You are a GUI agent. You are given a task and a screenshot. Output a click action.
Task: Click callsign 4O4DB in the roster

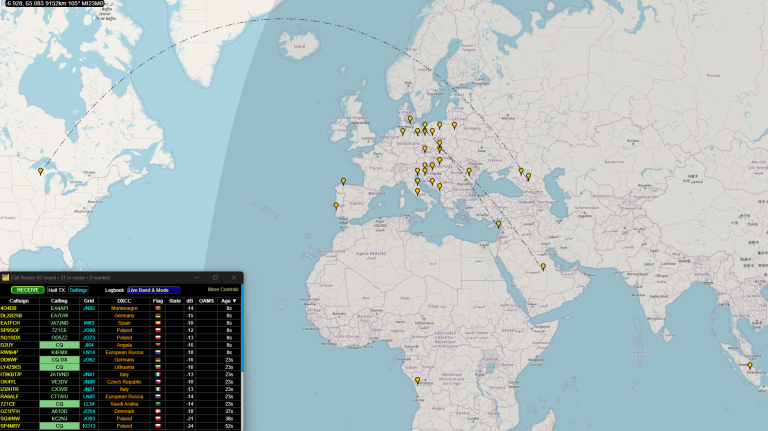(9, 308)
